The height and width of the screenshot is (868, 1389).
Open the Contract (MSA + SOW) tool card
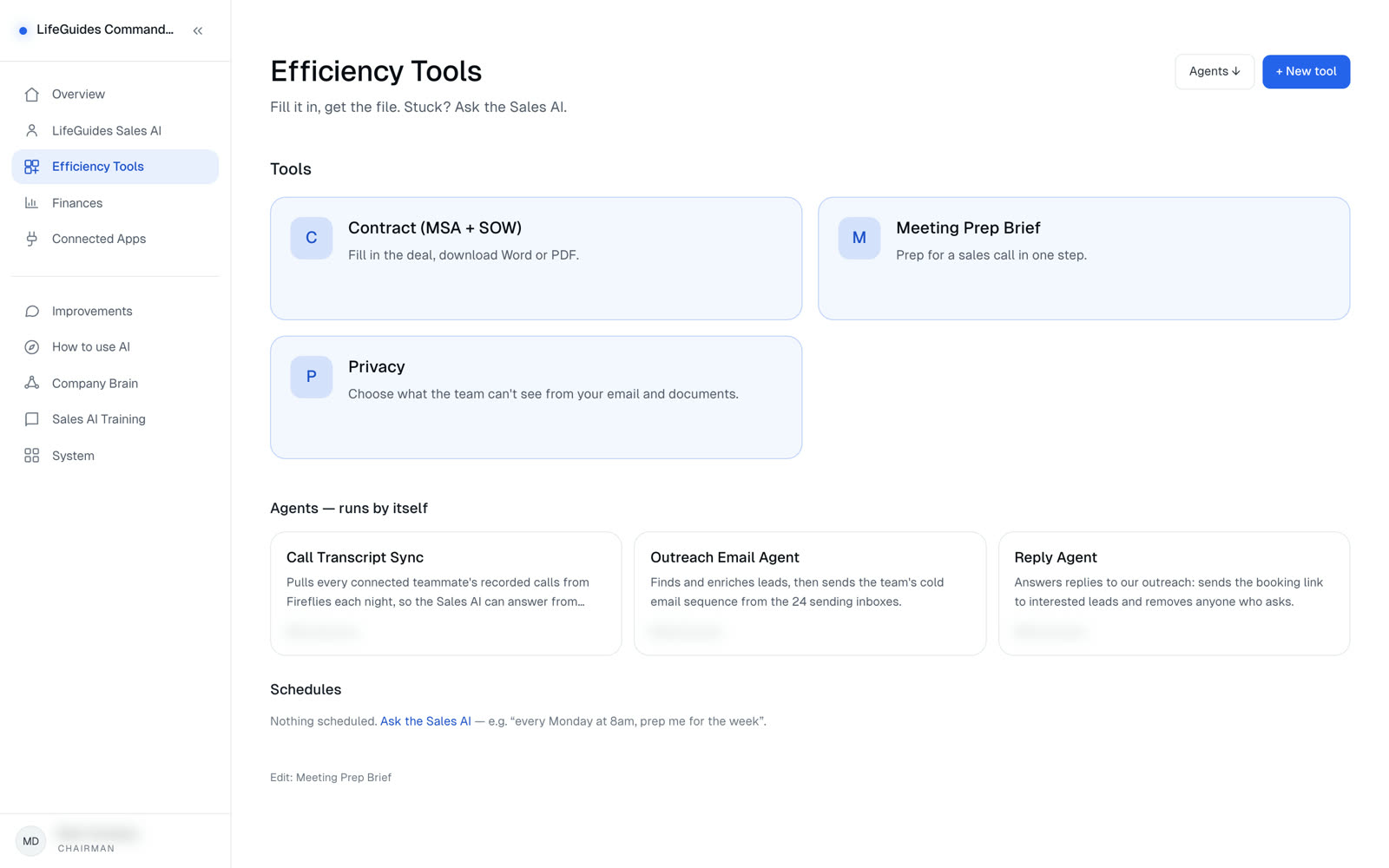tap(536, 259)
